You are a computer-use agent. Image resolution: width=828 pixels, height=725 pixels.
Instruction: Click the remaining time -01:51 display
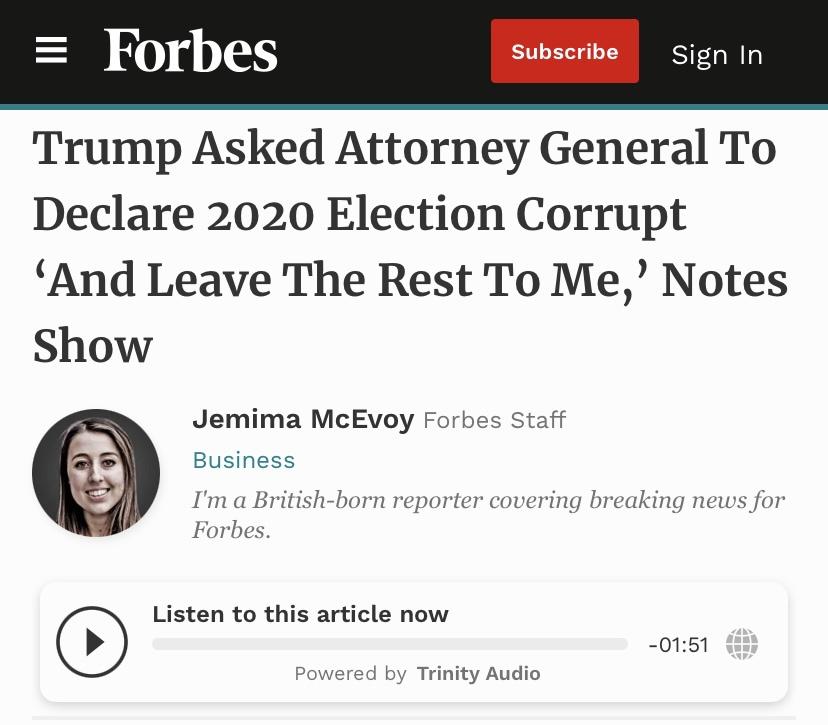[677, 645]
